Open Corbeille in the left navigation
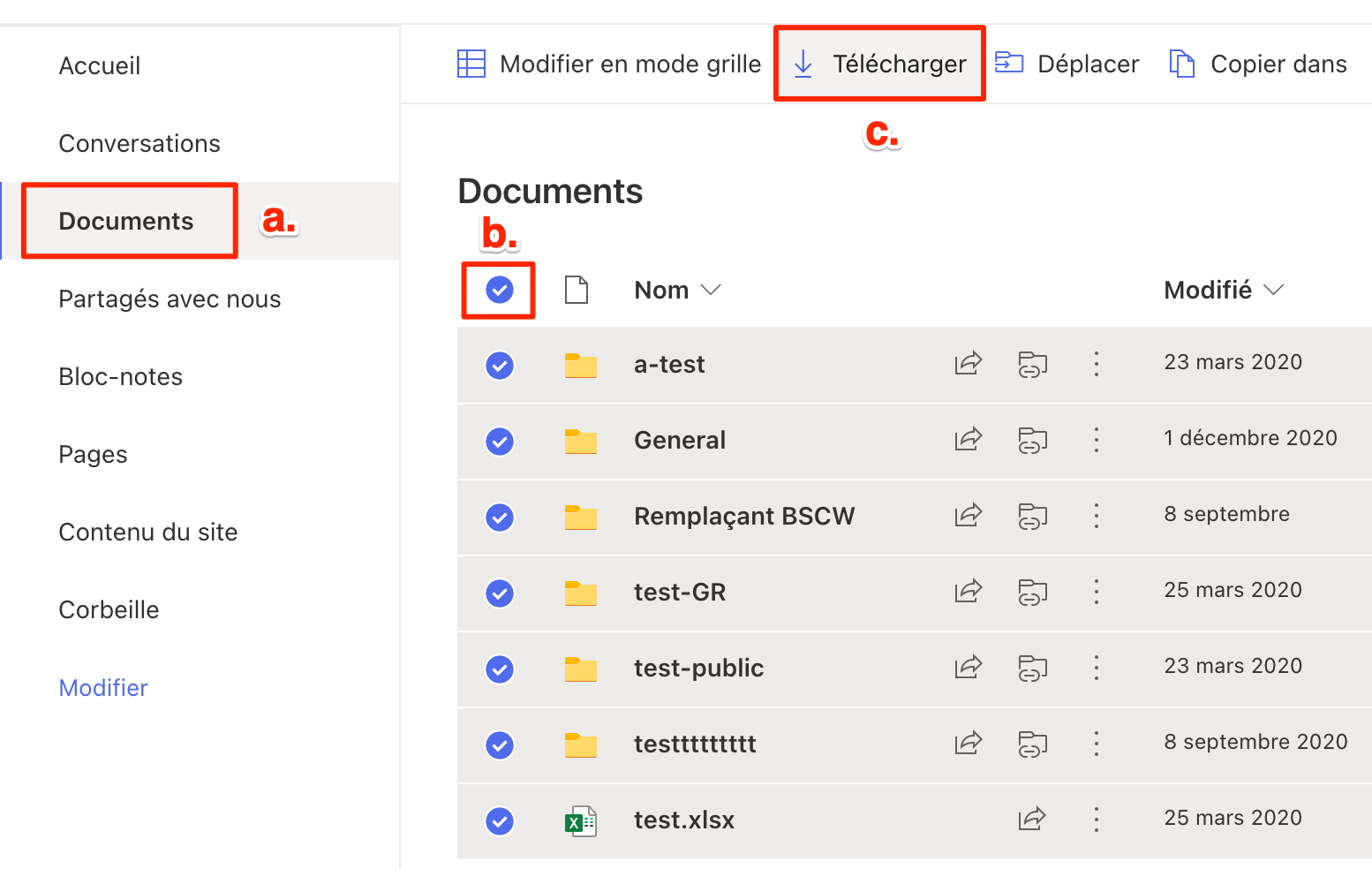Image resolution: width=1372 pixels, height=869 pixels. (x=109, y=609)
